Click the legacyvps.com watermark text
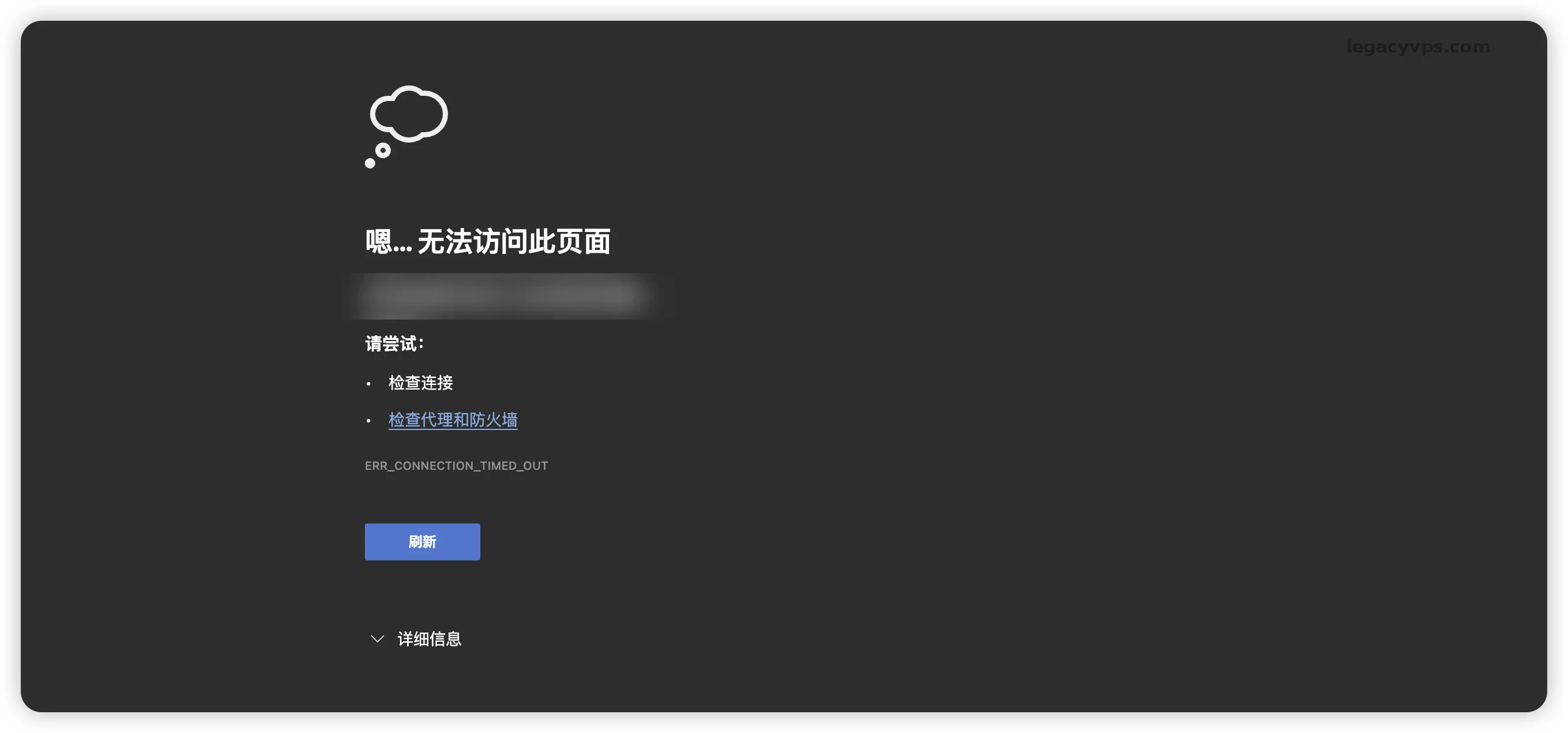Viewport: 1568px width, 733px height. [x=1418, y=47]
